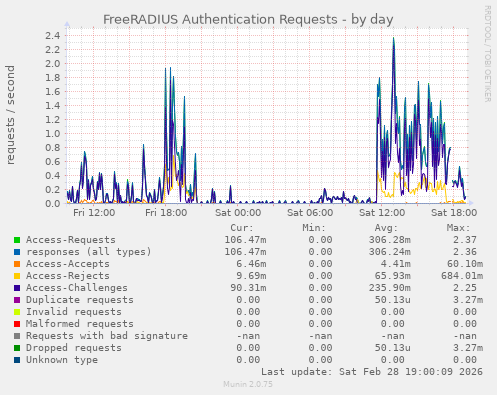Click the navy Unknown type swatch

pos(17,360)
